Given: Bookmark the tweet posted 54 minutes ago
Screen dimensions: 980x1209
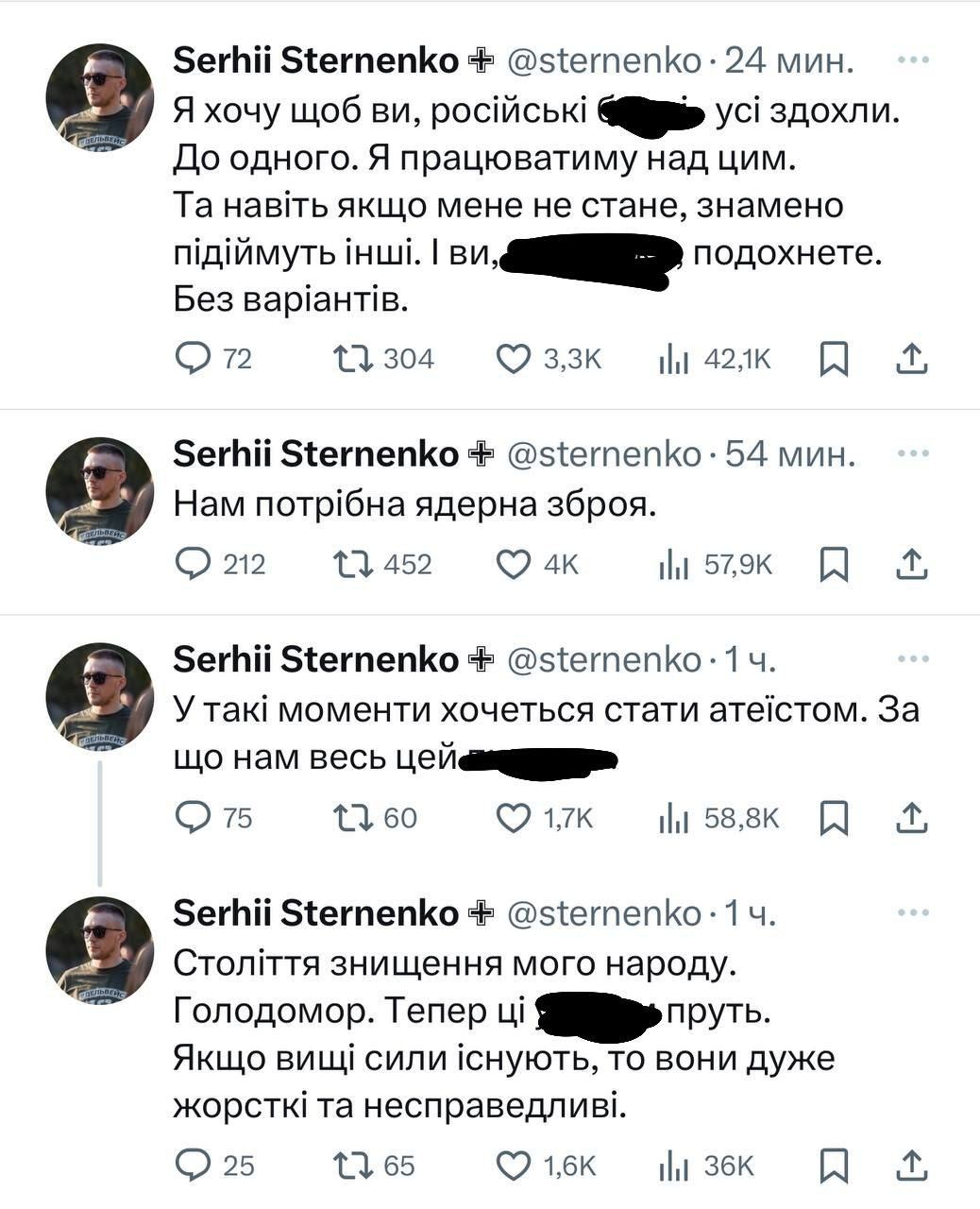Looking at the screenshot, I should tap(834, 564).
